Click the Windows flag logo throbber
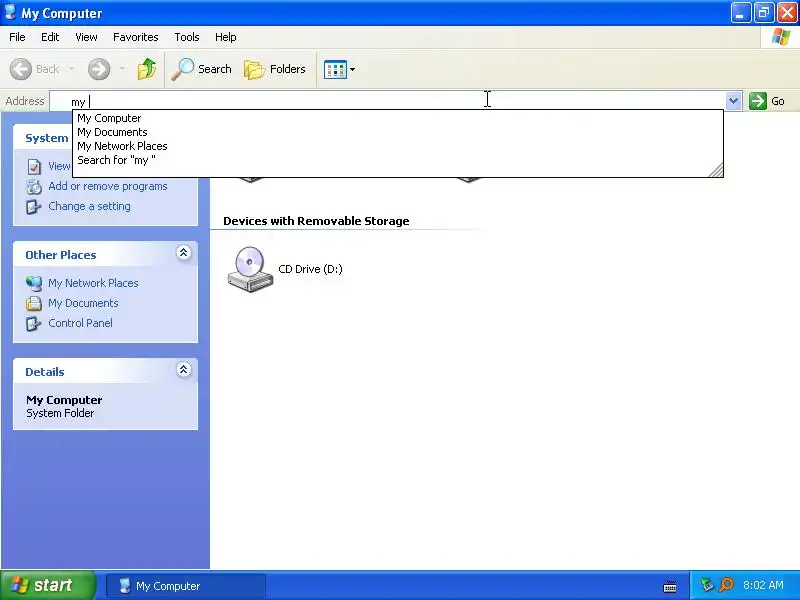 [x=781, y=37]
